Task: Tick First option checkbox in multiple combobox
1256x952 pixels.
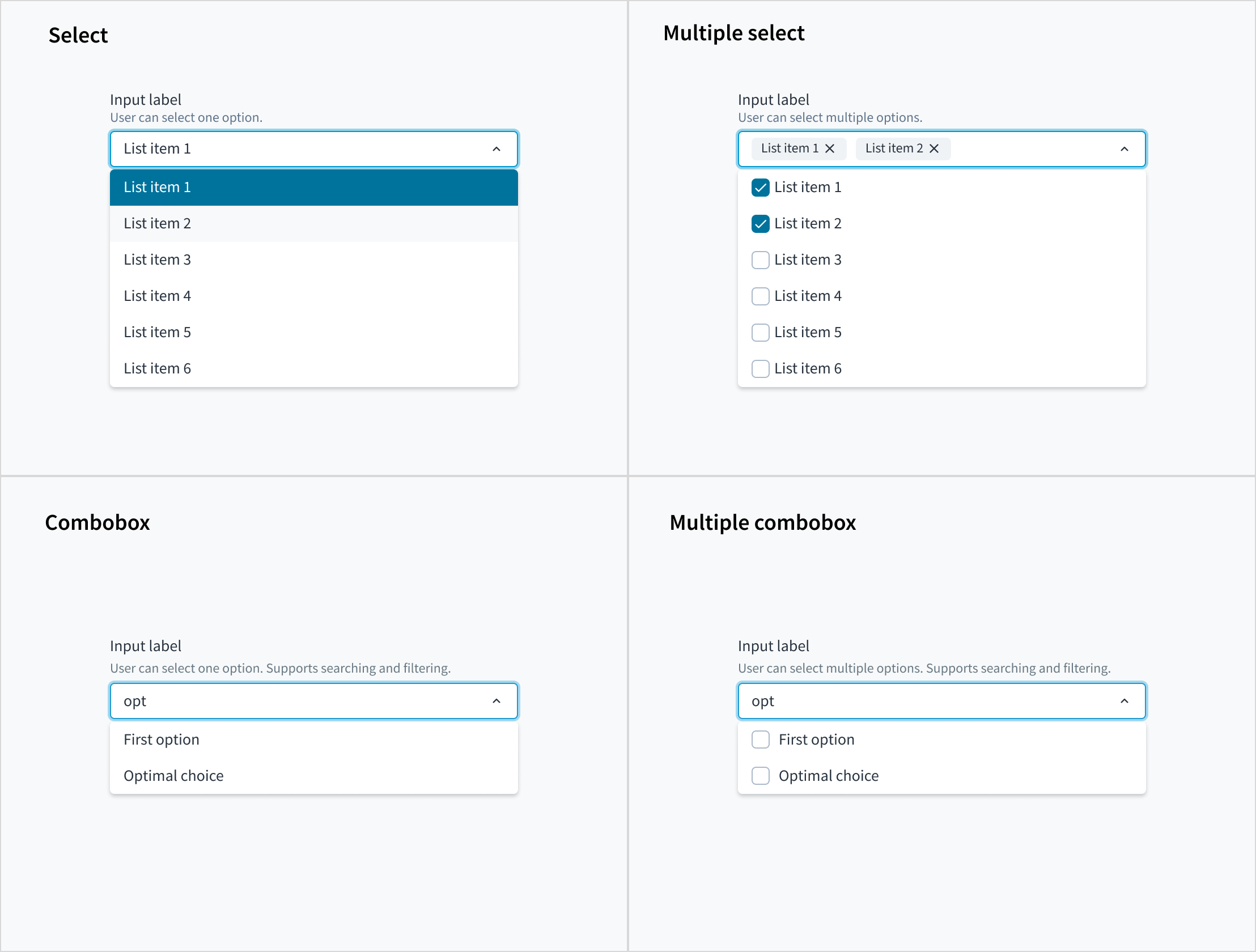Action: (x=760, y=739)
